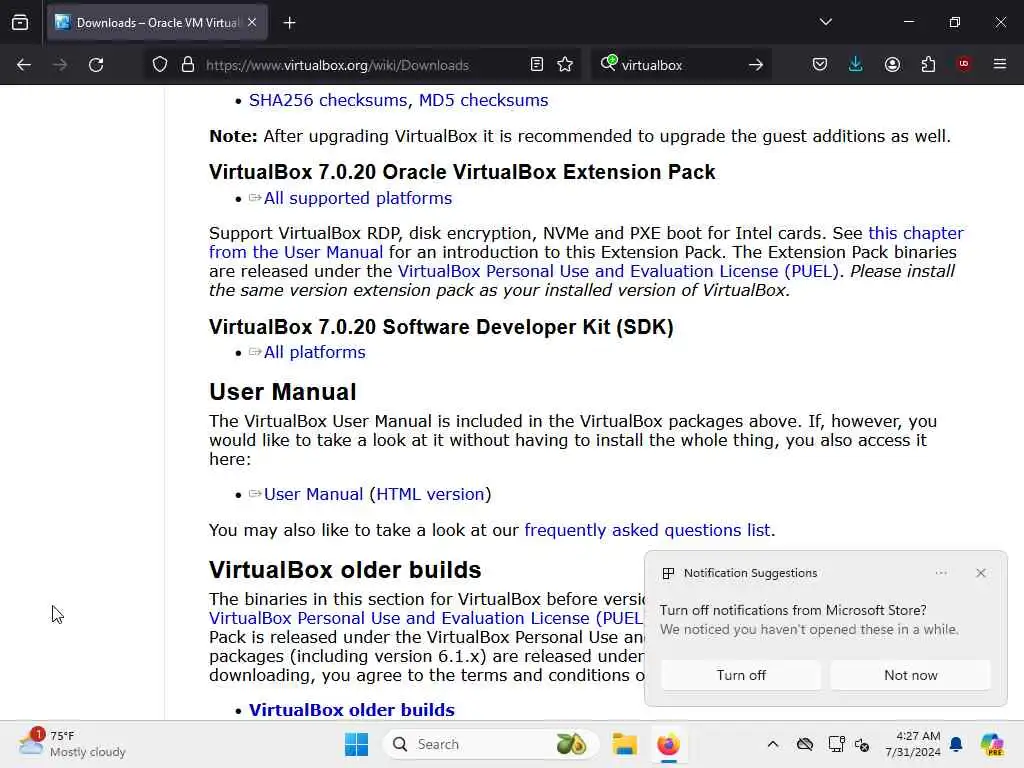Viewport: 1024px width, 768px height.
Task: Submit virtualbox search with arrow
Action: pyautogui.click(x=756, y=65)
